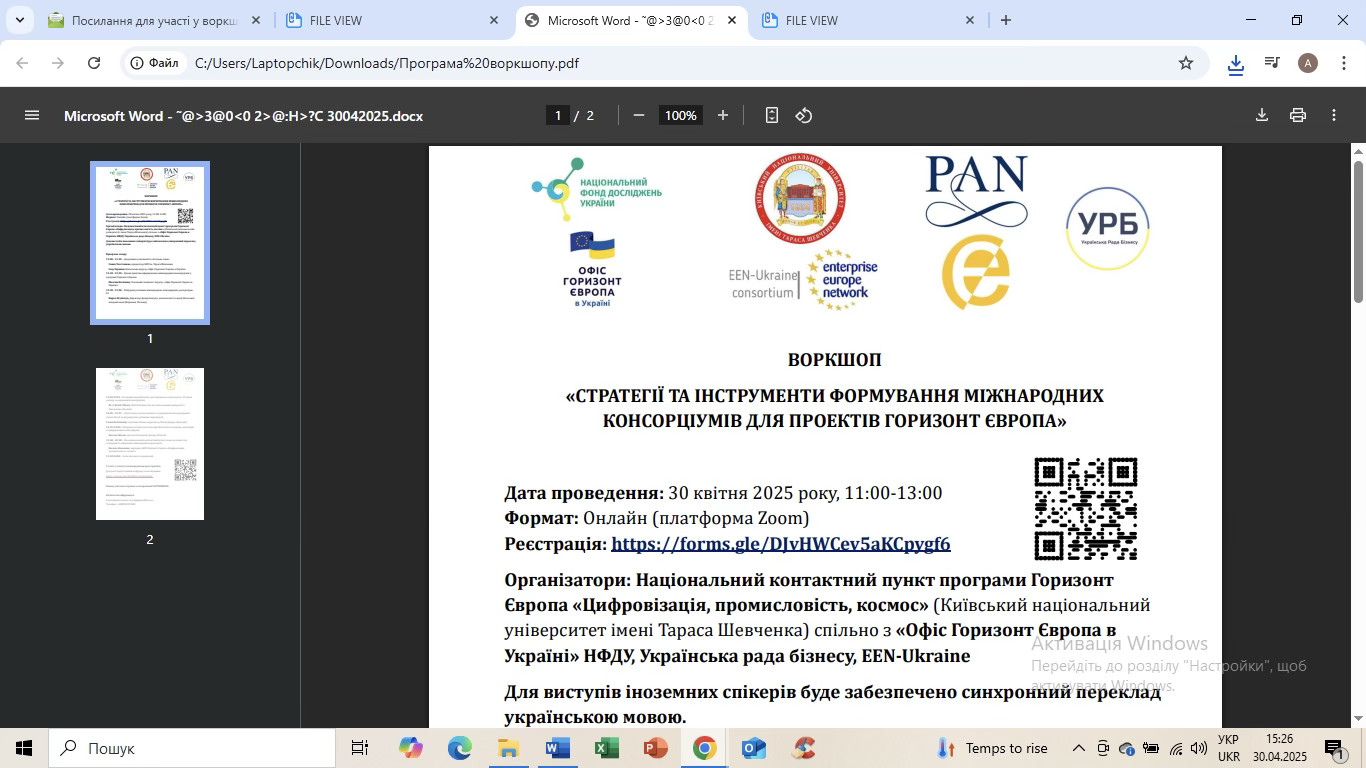Screen dimensions: 1366x768
Task: Click the Пошук taskbar search box
Action: click(x=192, y=748)
